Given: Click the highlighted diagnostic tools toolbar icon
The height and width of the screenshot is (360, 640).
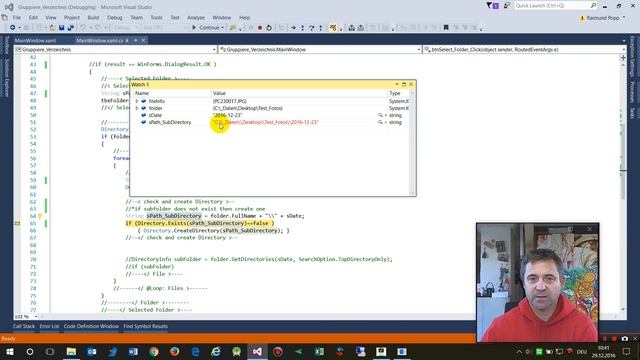Looking at the screenshot, I should [333, 28].
